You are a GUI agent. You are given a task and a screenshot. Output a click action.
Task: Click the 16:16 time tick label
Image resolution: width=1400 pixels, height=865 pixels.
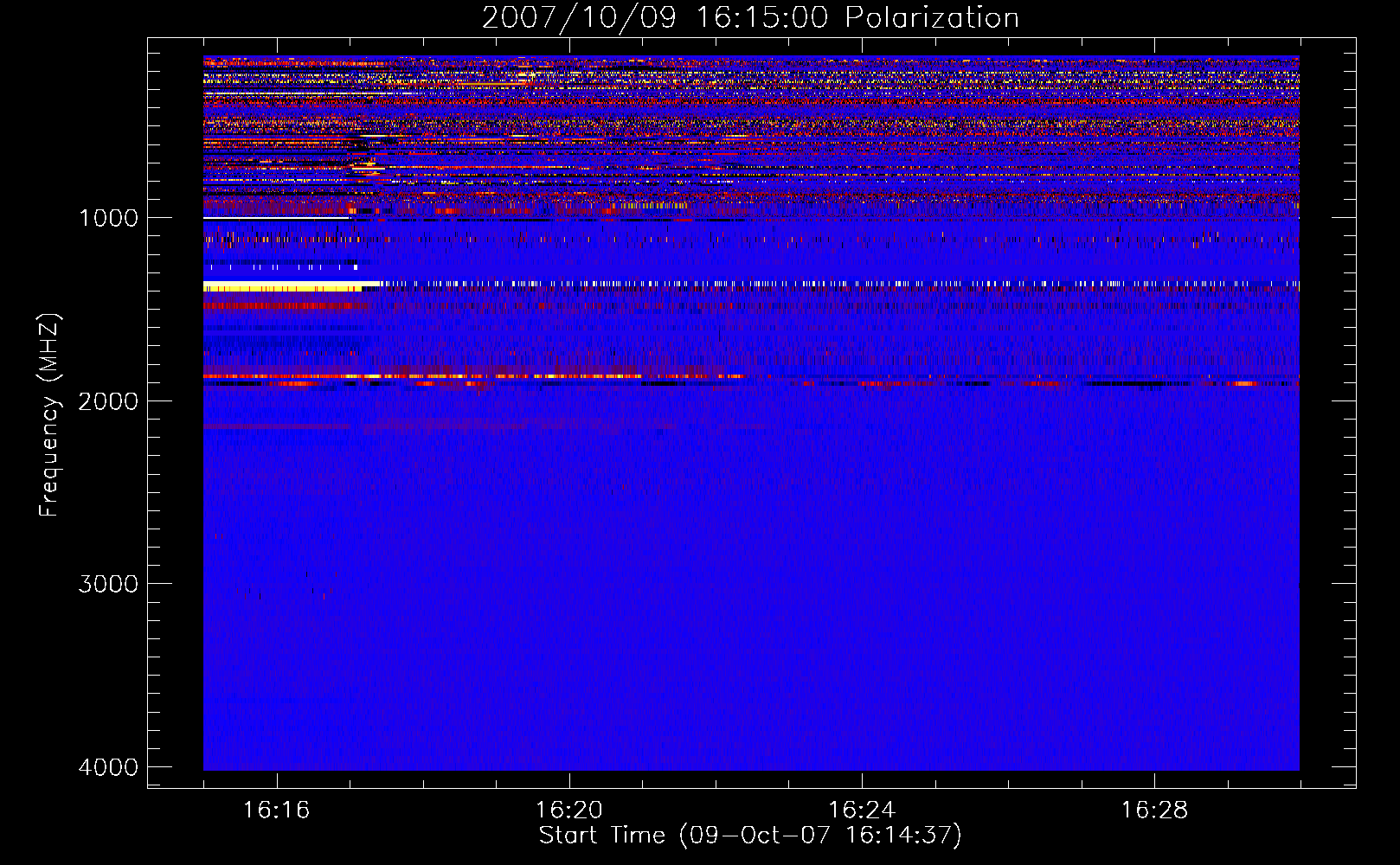tap(276, 811)
